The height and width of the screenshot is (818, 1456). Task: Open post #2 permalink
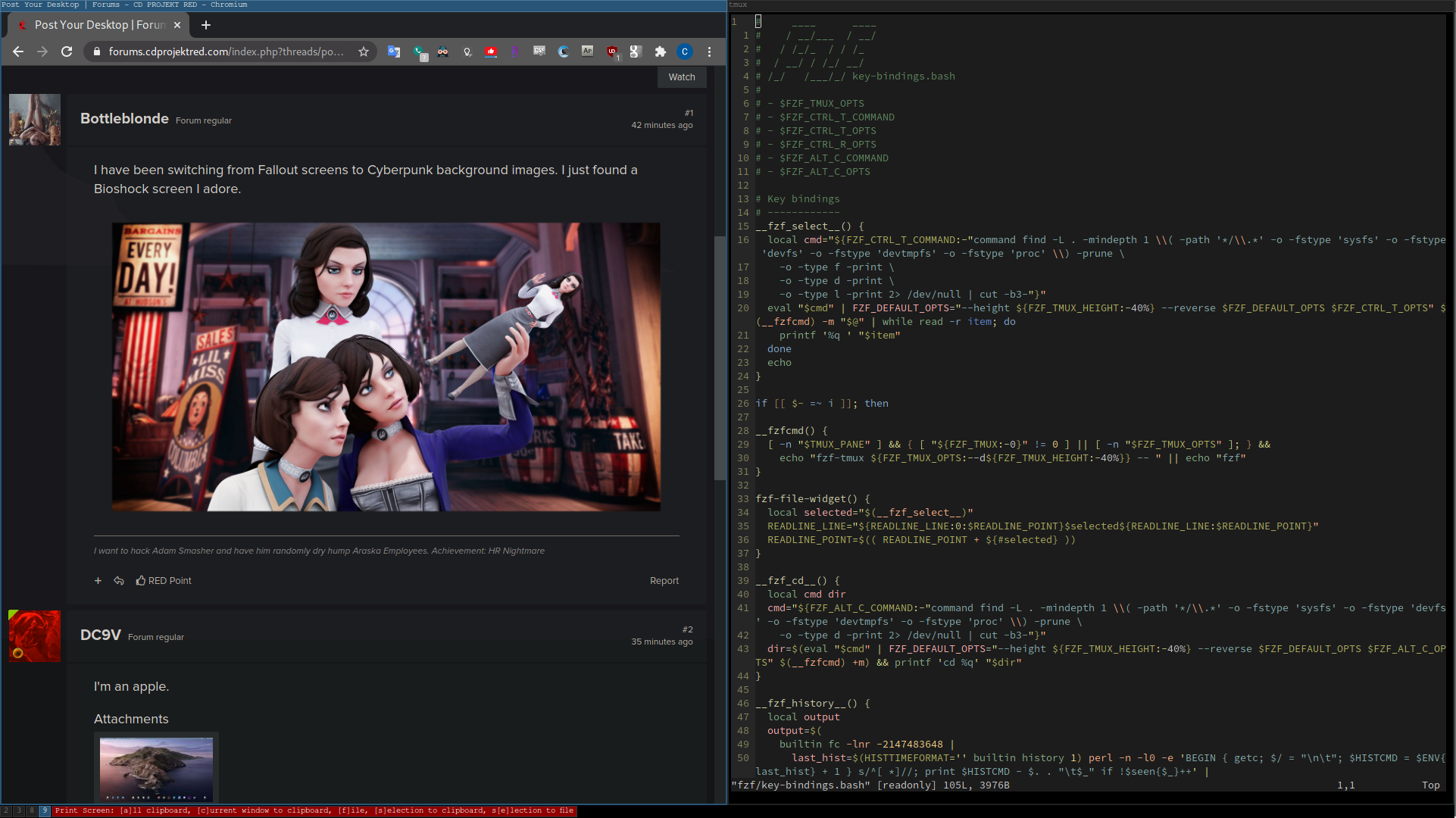[687, 630]
